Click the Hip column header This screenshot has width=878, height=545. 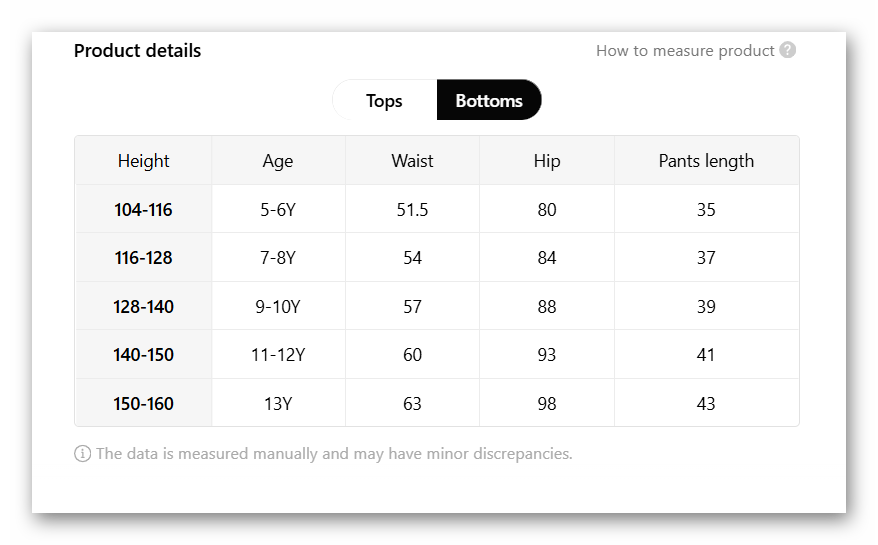click(547, 161)
